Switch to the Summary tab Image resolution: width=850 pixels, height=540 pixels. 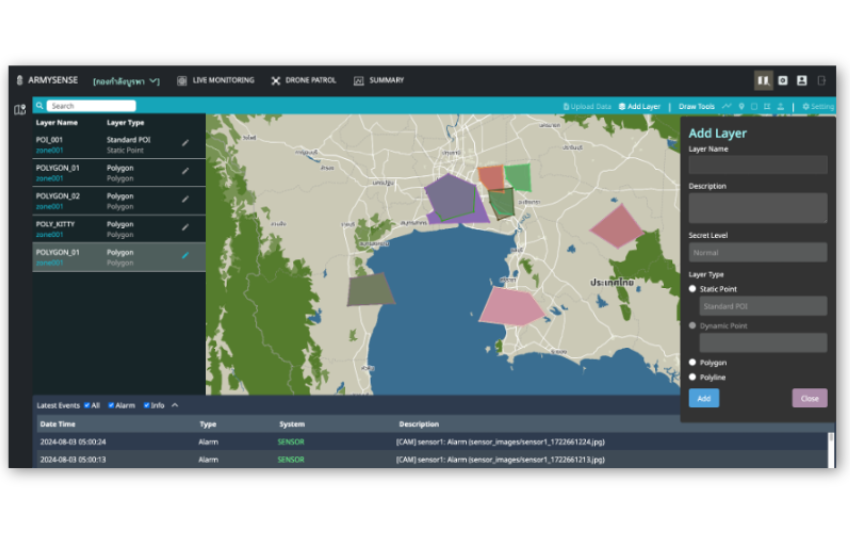click(379, 80)
